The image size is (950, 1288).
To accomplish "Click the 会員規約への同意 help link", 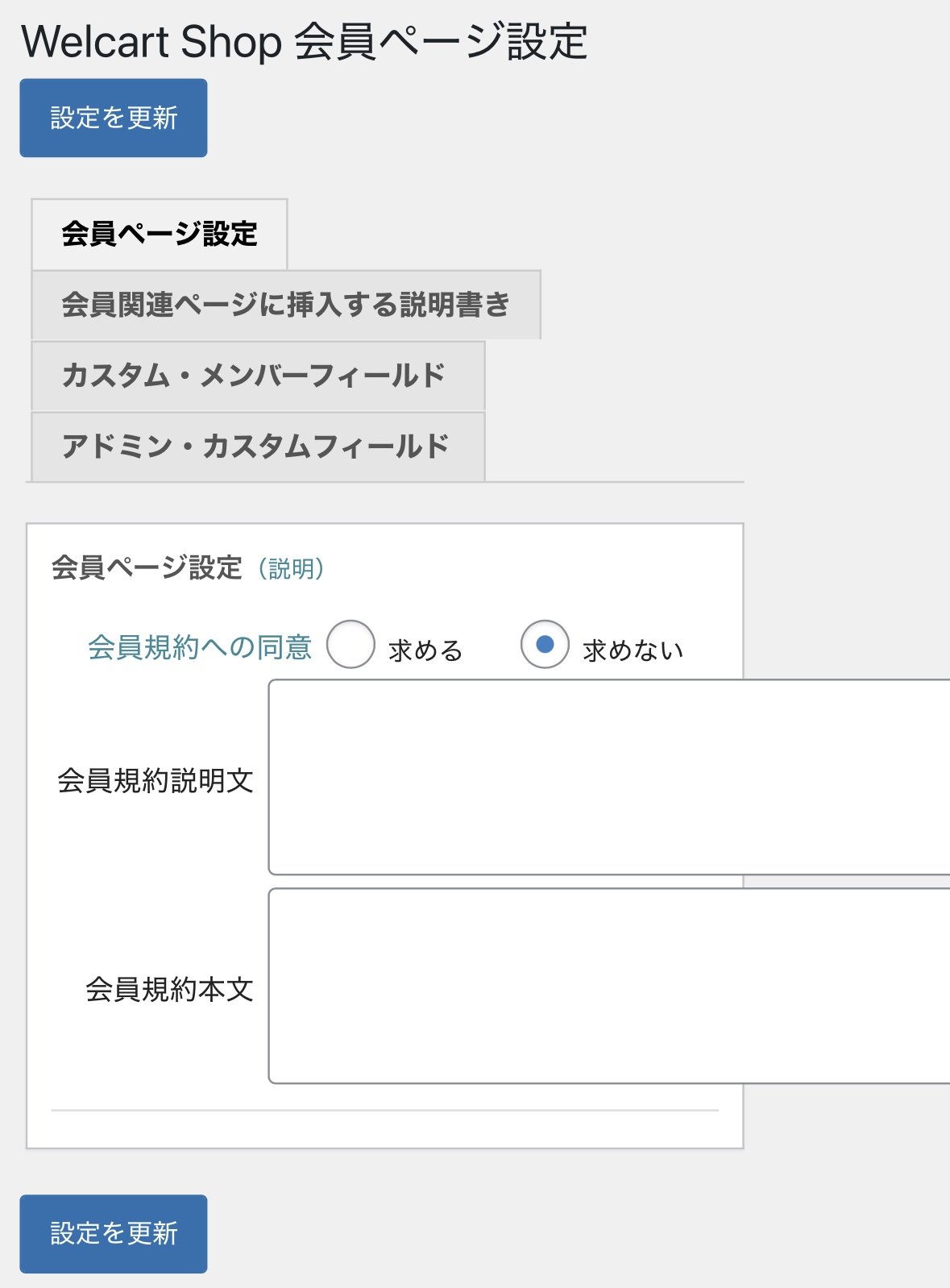I will coord(200,647).
